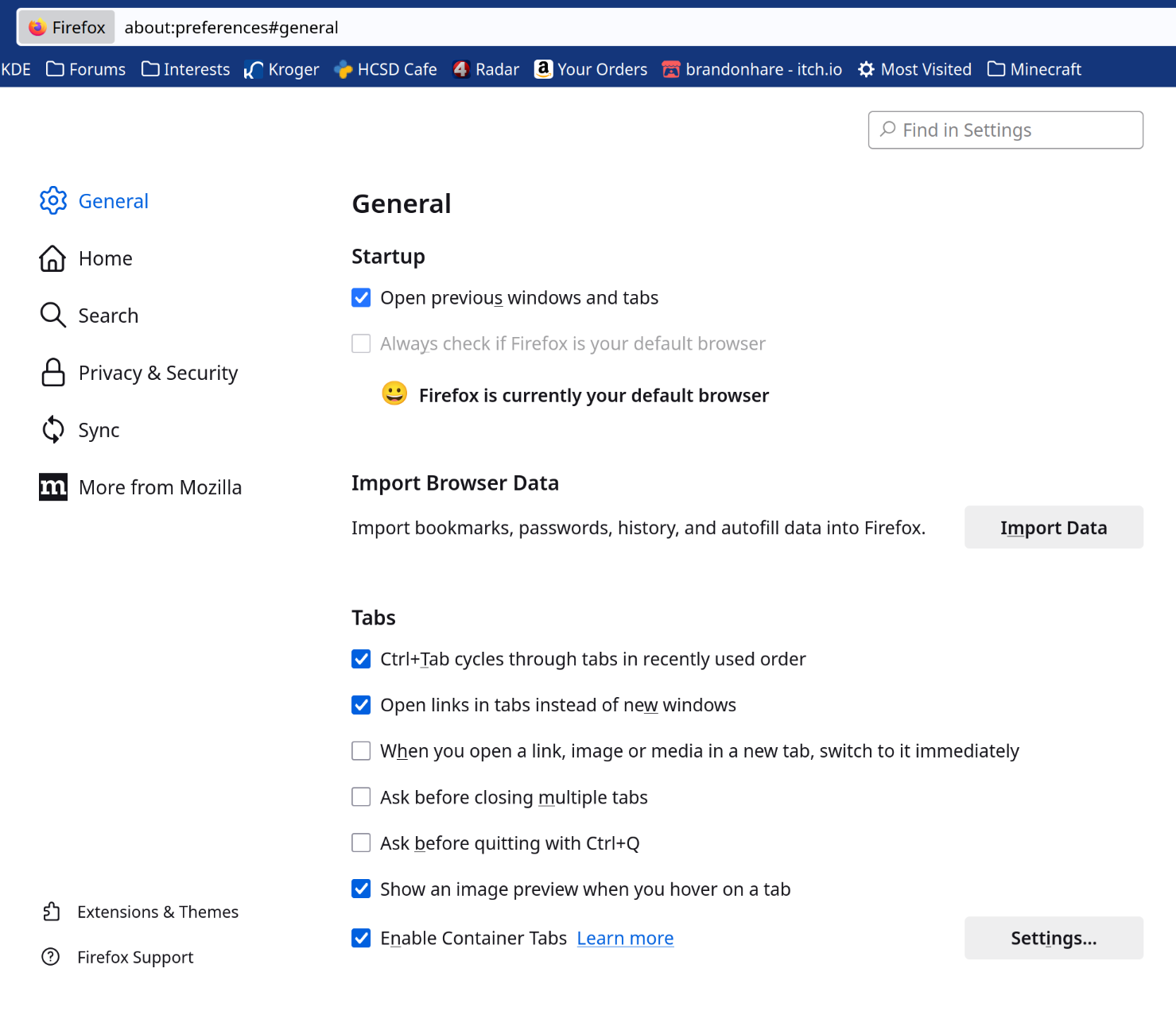Open the Kroger bookmark
This screenshot has height=1011, width=1176.
click(281, 69)
